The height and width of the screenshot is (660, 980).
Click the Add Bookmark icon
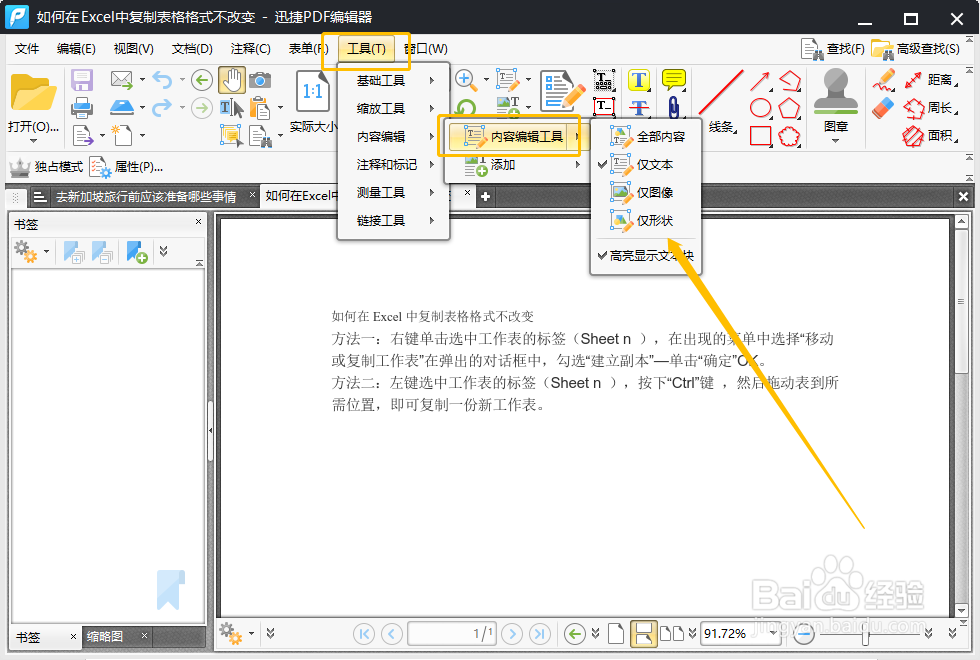pyautogui.click(x=137, y=252)
